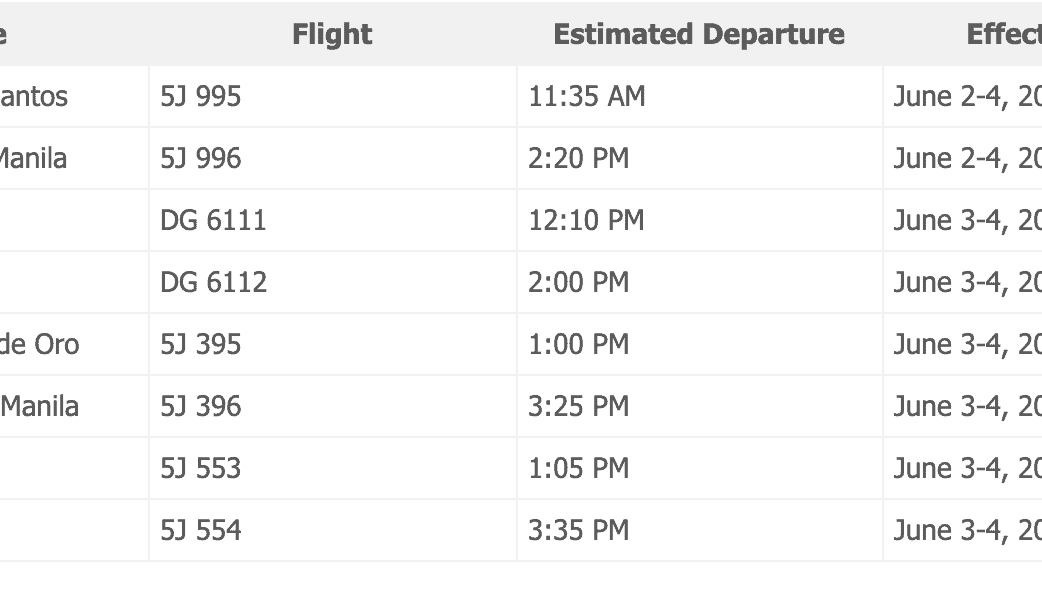Viewport: 1042px width, 590px height.
Task: Click the 3:25 PM departure time
Action: tap(579, 407)
